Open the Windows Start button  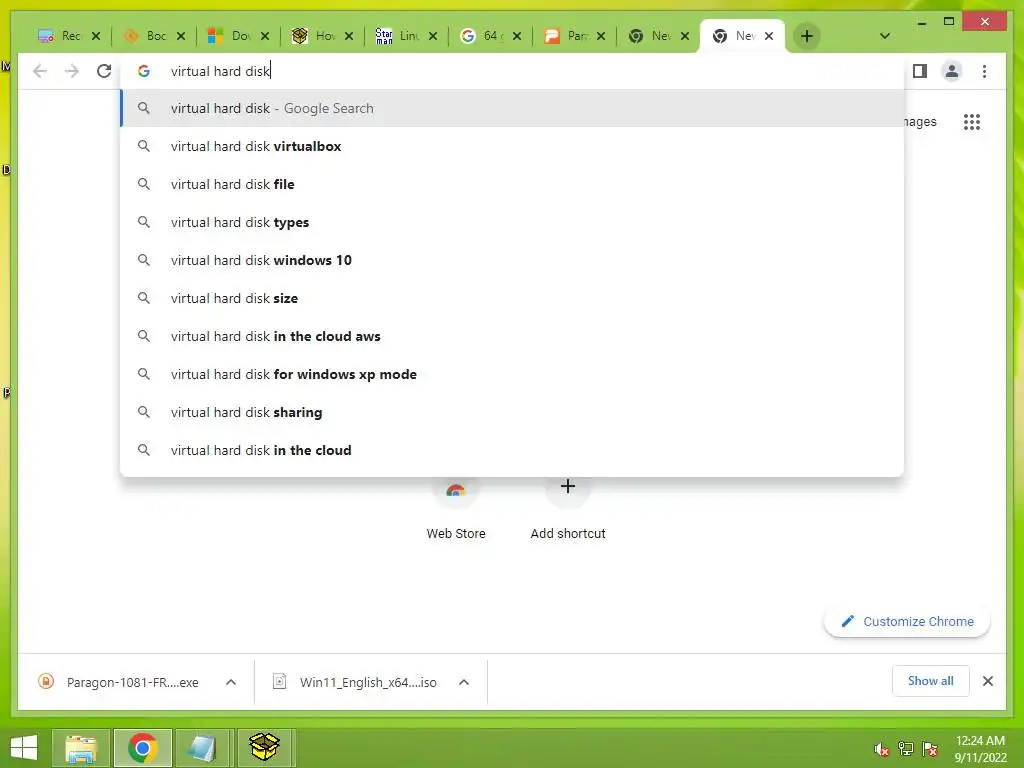pos(24,748)
